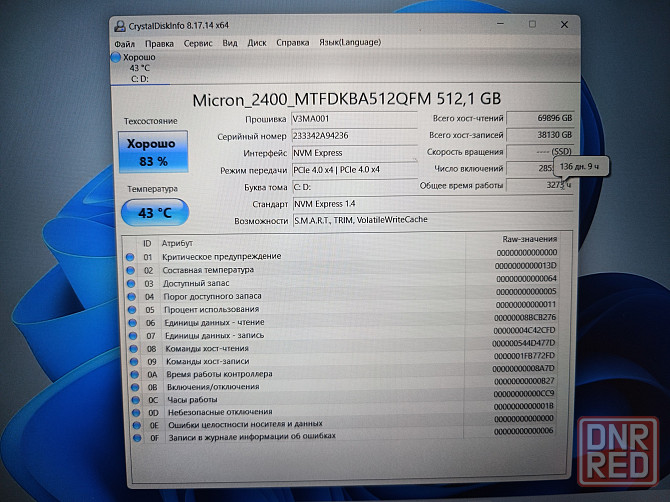Select the Время работы контроллера attribute text
This screenshot has height=502, width=670.
[x=220, y=374]
